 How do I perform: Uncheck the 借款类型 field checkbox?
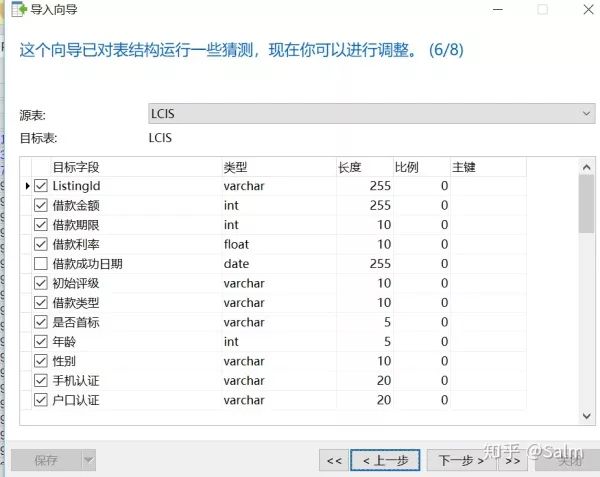click(x=41, y=303)
